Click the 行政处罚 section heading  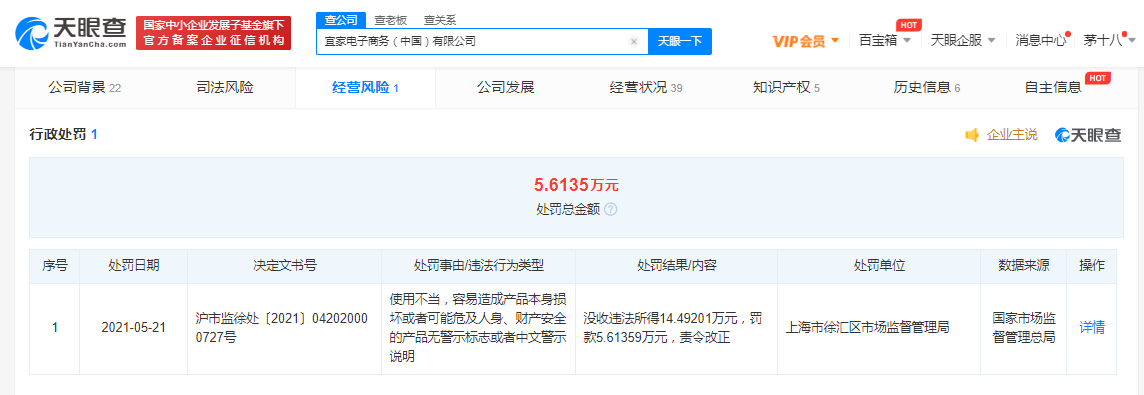(63, 134)
